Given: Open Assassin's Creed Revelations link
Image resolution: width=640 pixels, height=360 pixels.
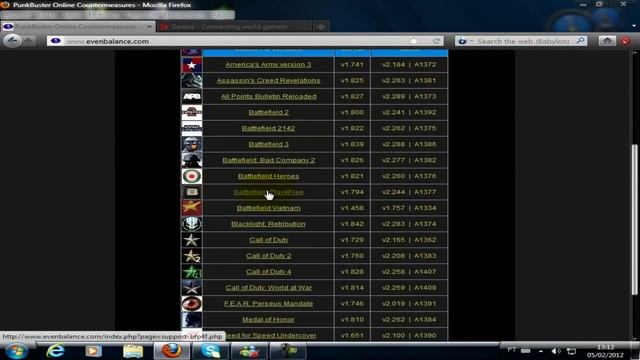Looking at the screenshot, I should (268, 80).
